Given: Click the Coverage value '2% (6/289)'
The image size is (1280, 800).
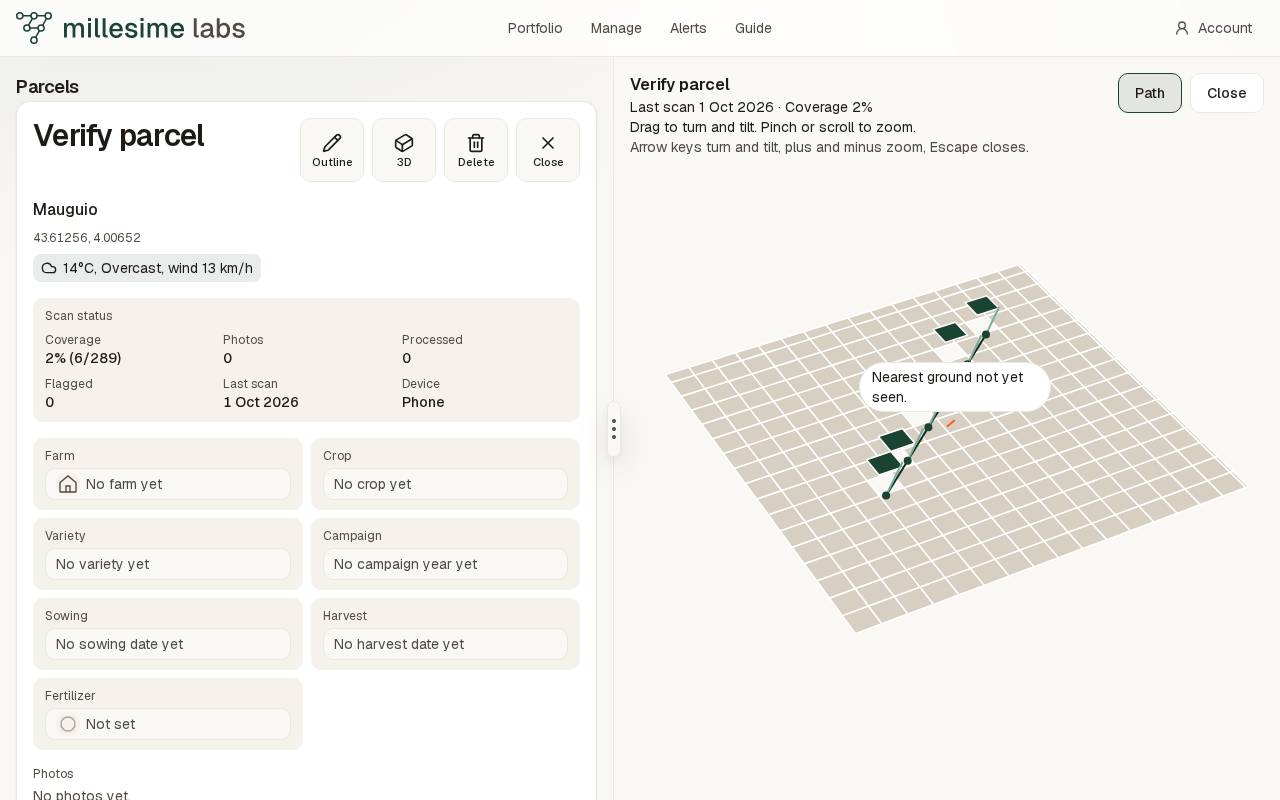Looking at the screenshot, I should (x=83, y=358).
